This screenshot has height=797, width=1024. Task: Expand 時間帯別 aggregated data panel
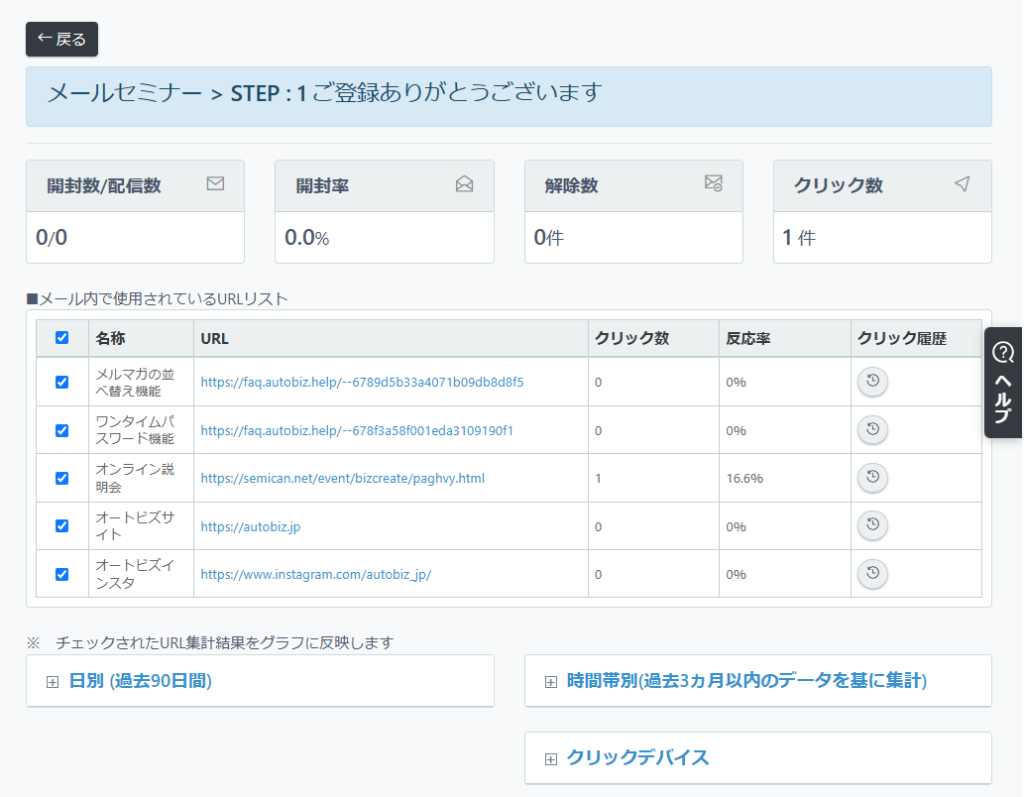(758, 681)
